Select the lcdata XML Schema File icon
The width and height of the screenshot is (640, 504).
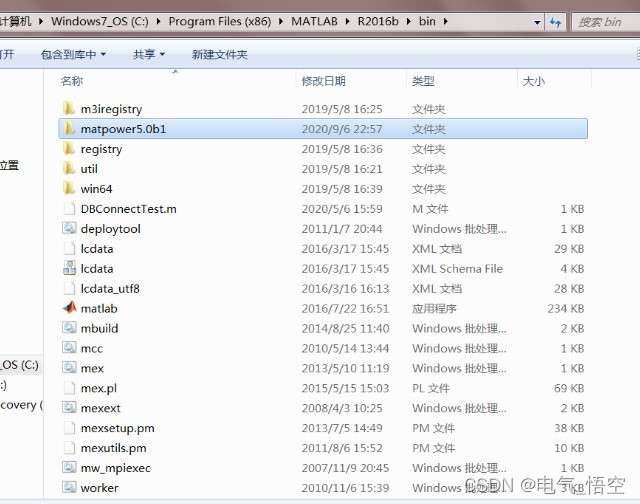(69, 268)
